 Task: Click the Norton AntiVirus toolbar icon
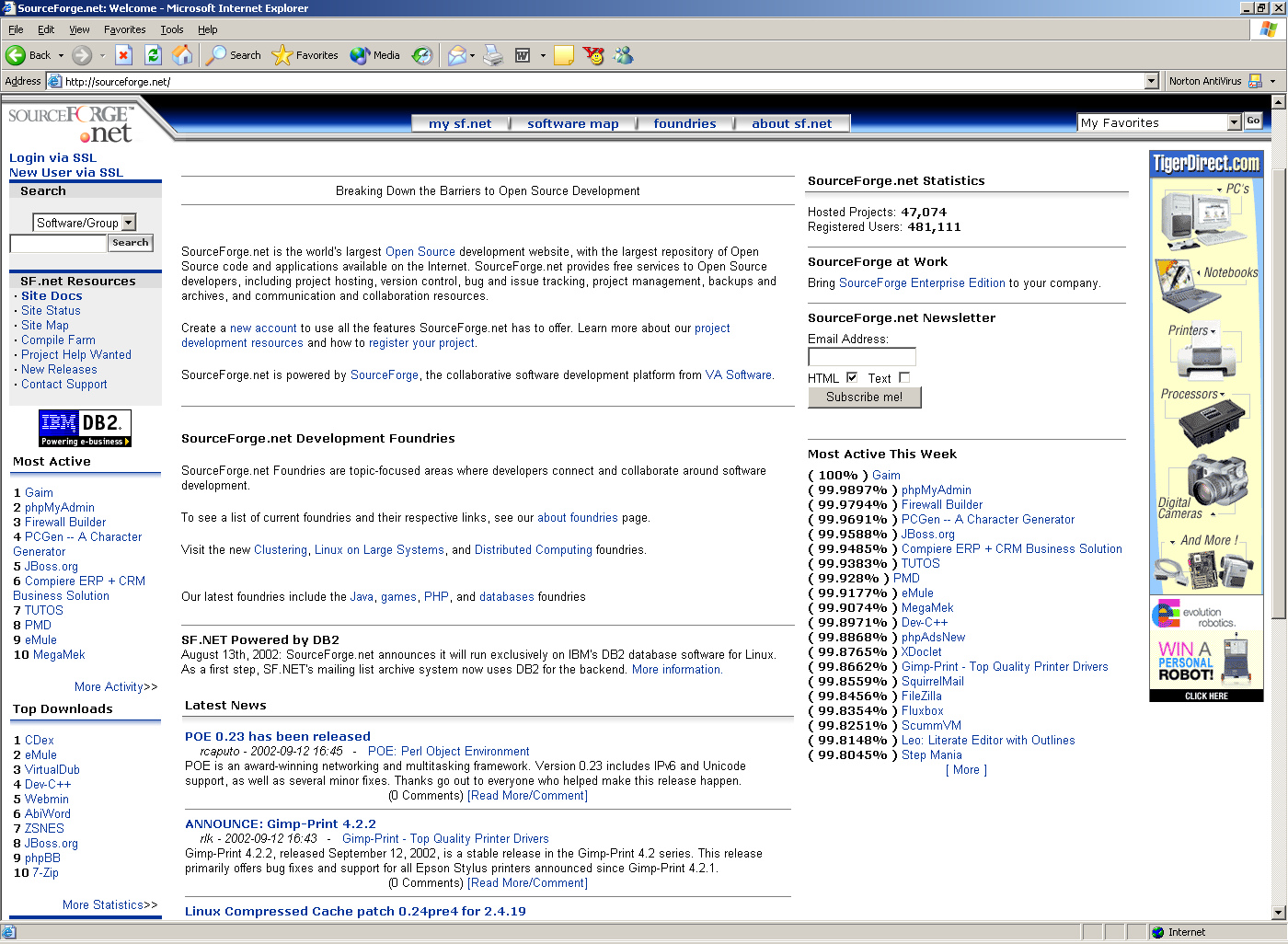1255,81
